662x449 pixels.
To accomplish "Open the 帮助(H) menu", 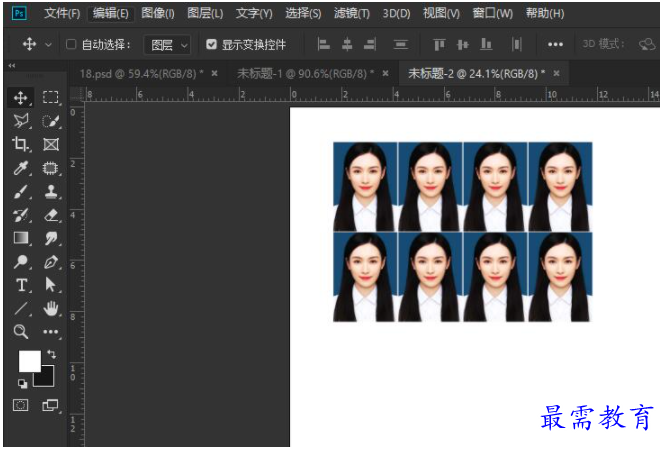I will (545, 14).
